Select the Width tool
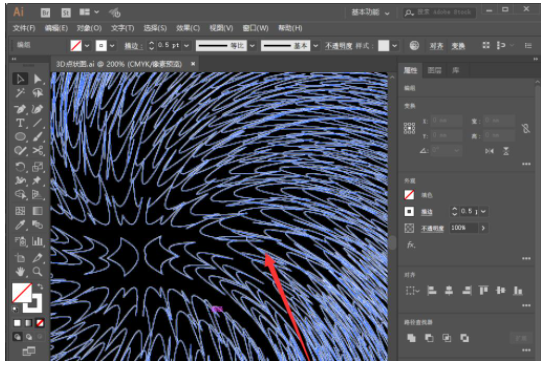This screenshot has width=545, height=366. coord(20,180)
